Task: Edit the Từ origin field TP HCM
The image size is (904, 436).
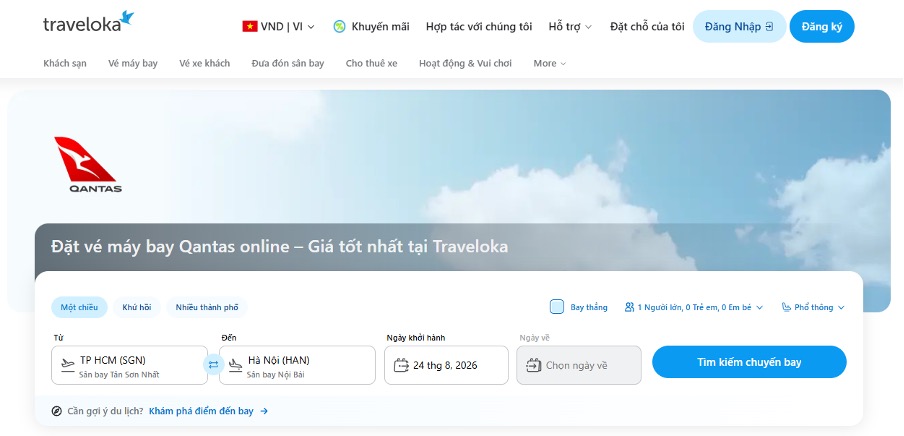Action: [129, 365]
